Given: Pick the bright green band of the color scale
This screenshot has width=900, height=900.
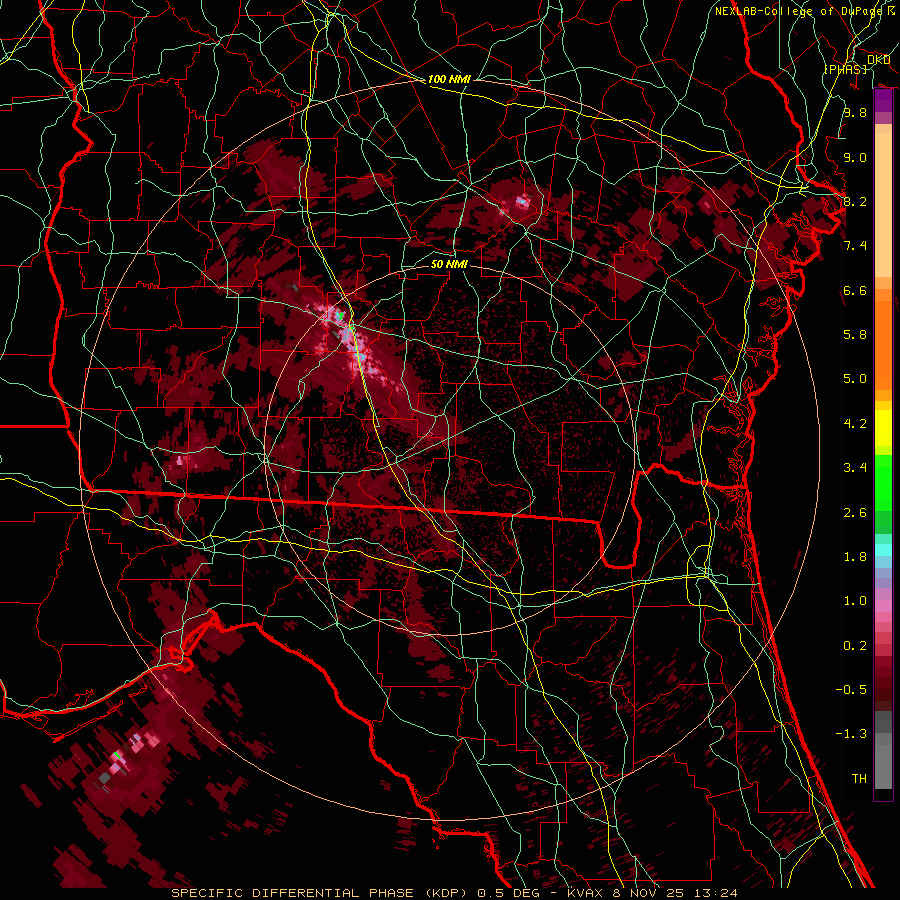Looking at the screenshot, I should click(883, 483).
